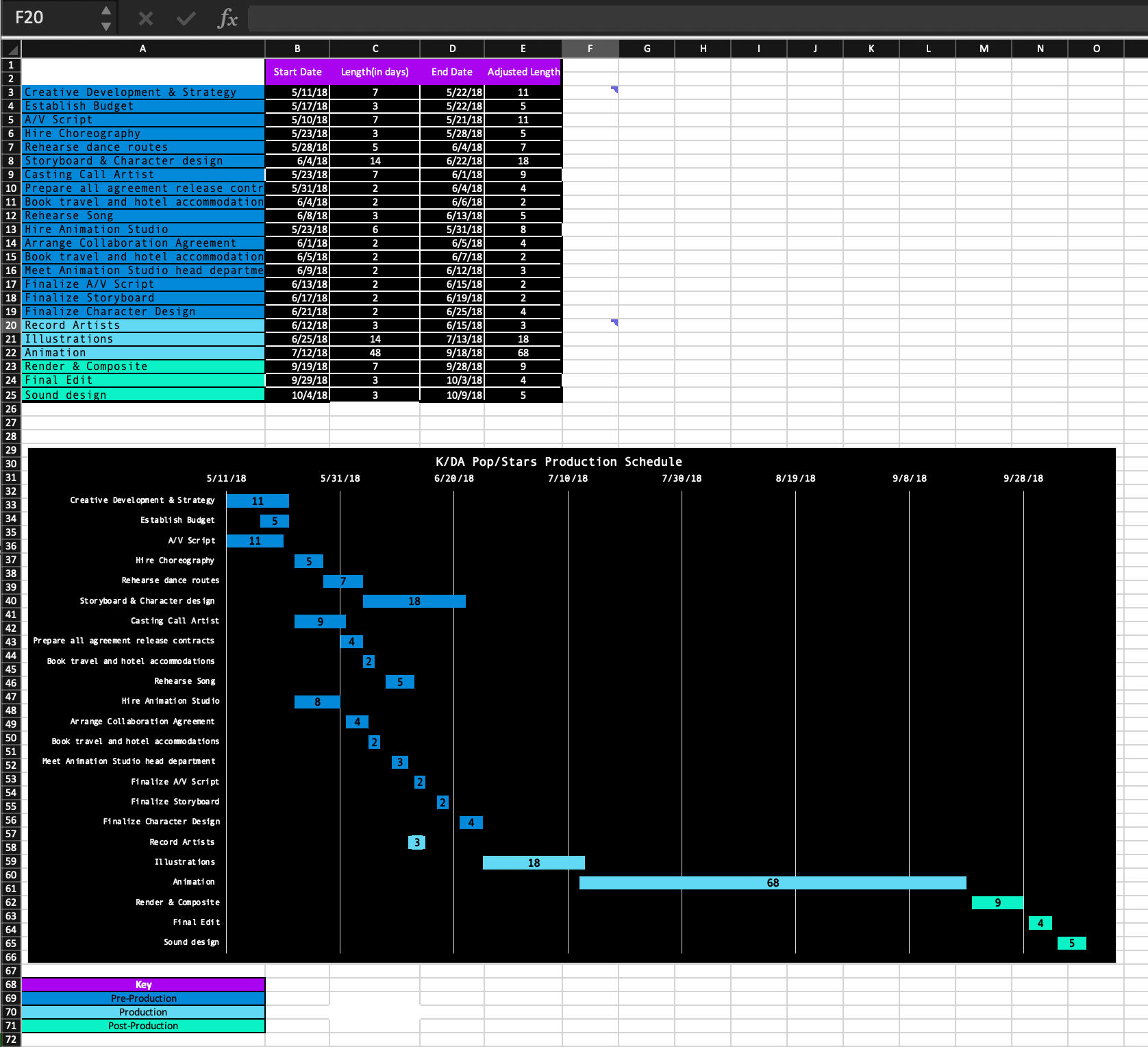Image resolution: width=1148 pixels, height=1047 pixels.
Task: Click the confirm checkmark in formula bar
Action: tap(186, 19)
